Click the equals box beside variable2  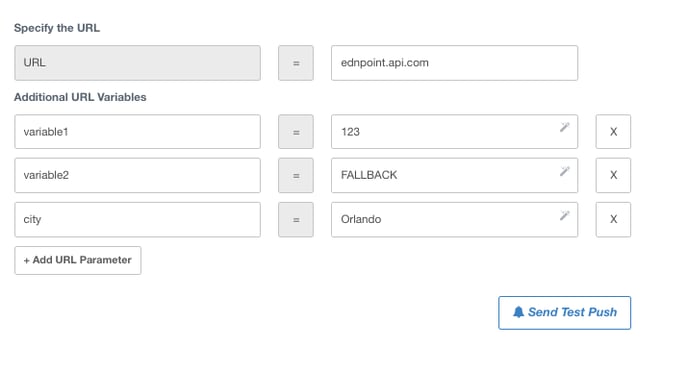[x=296, y=175]
